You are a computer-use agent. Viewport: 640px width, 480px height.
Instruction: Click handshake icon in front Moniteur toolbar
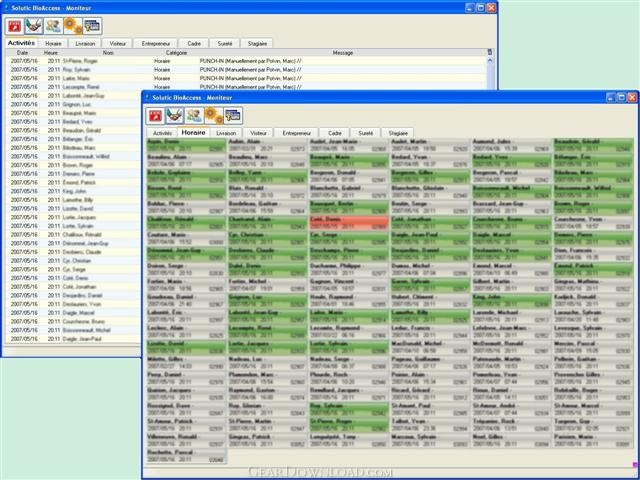[x=175, y=116]
